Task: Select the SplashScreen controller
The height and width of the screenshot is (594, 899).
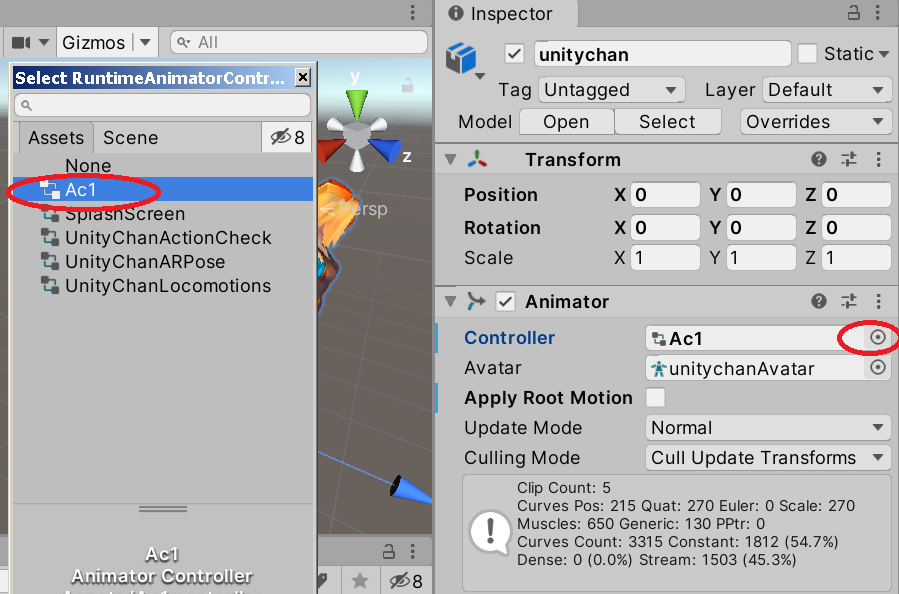Action: coord(162,214)
